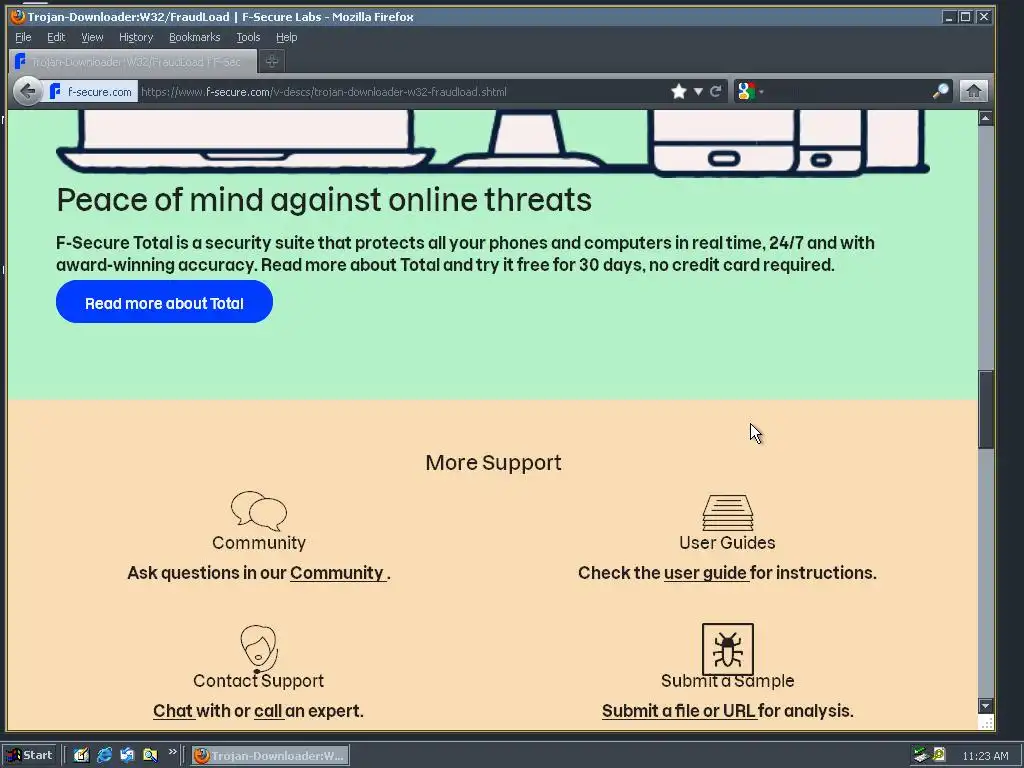
Task: Click the search box next to Google icon
Action: [848, 91]
